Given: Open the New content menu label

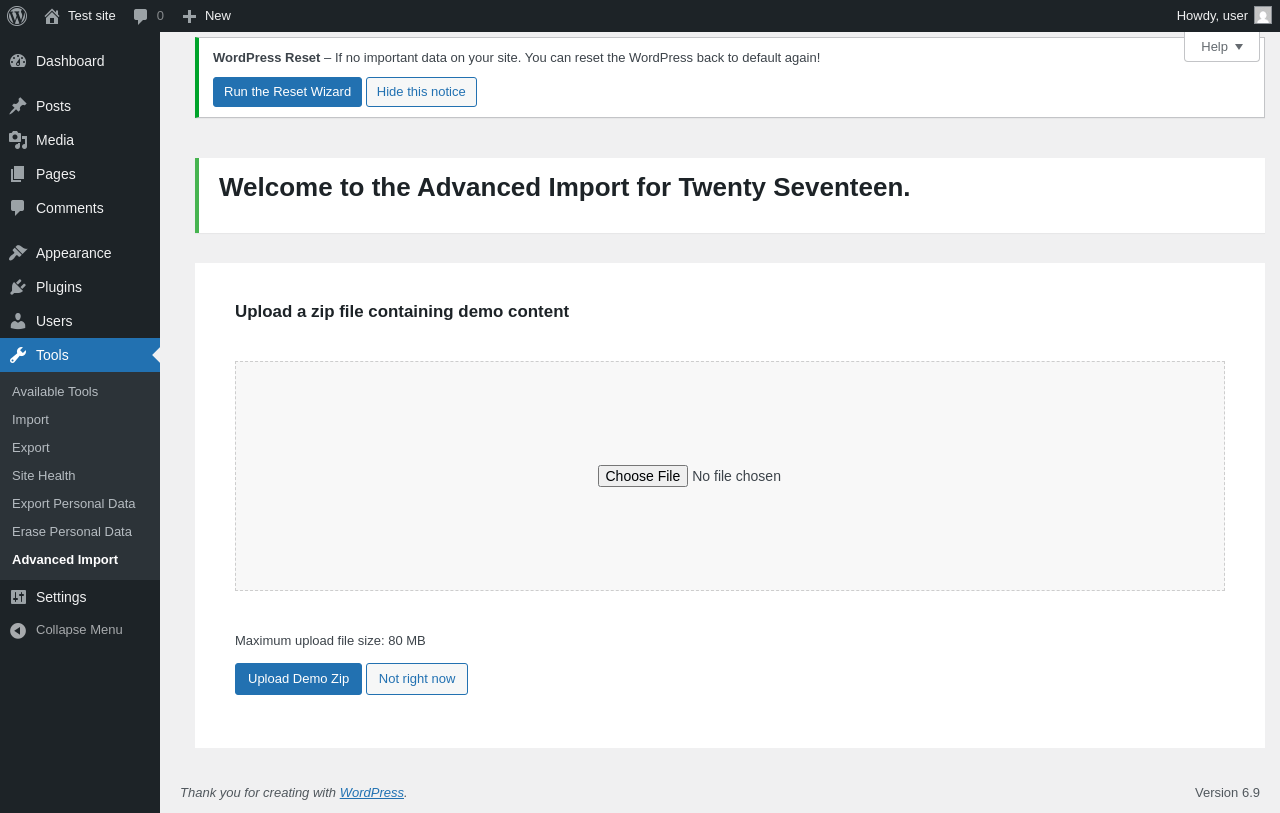Looking at the screenshot, I should coord(218,16).
